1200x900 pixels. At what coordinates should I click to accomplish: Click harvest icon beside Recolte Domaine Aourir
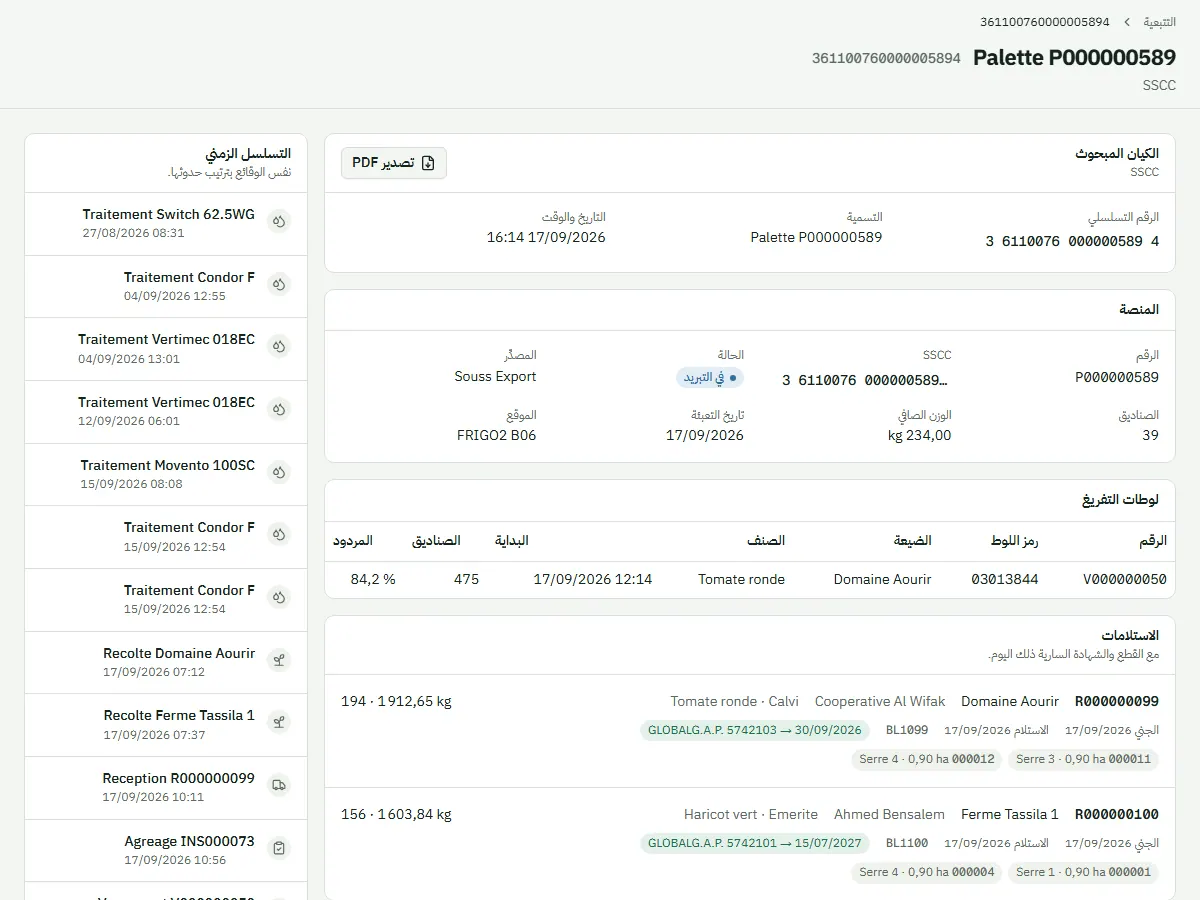[279, 661]
